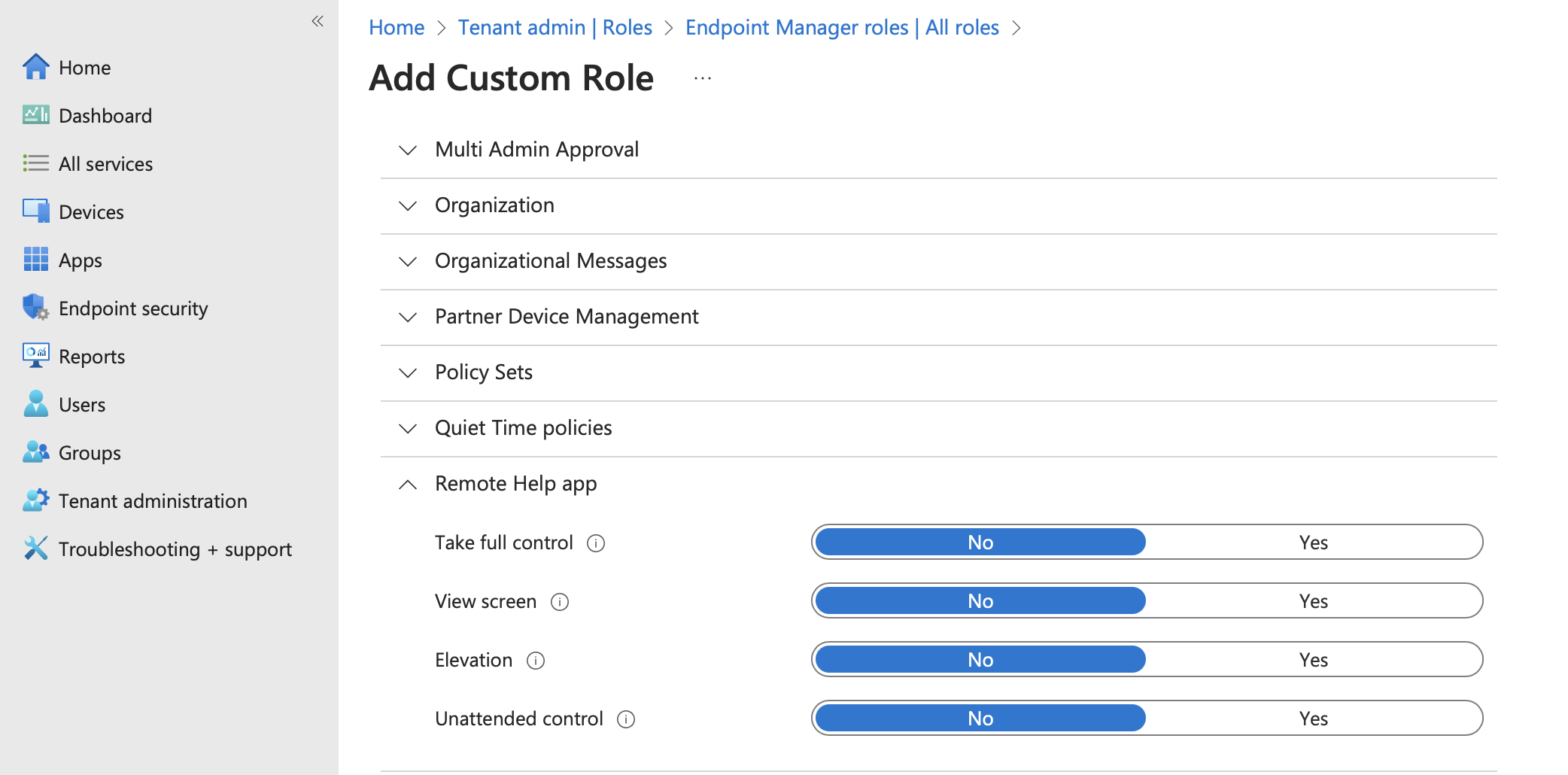
Task: Click the Devices icon in navigation
Action: point(35,211)
